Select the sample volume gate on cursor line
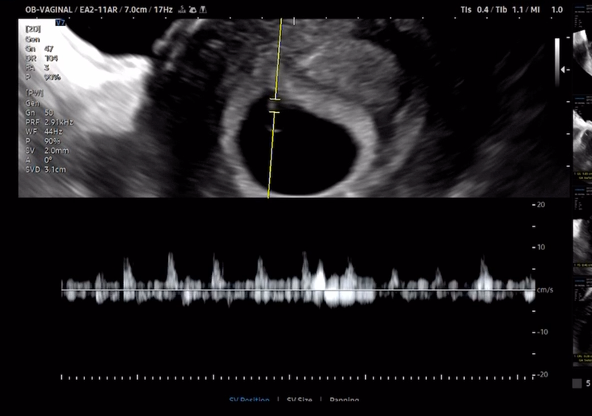592x416 pixels. 274,106
